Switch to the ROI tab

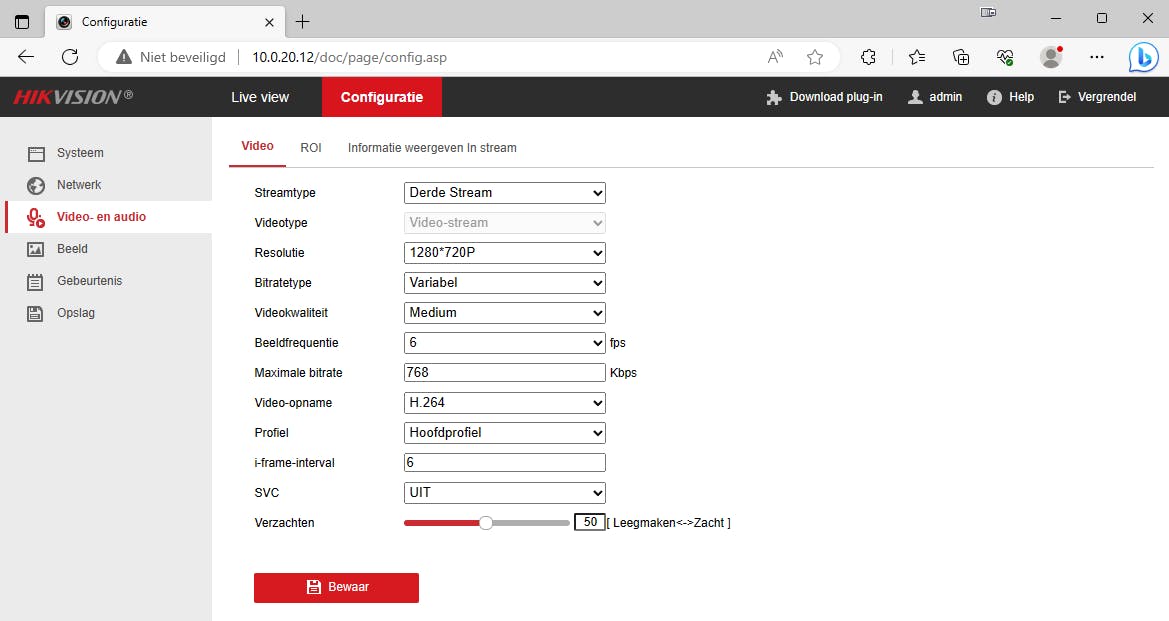(311, 148)
